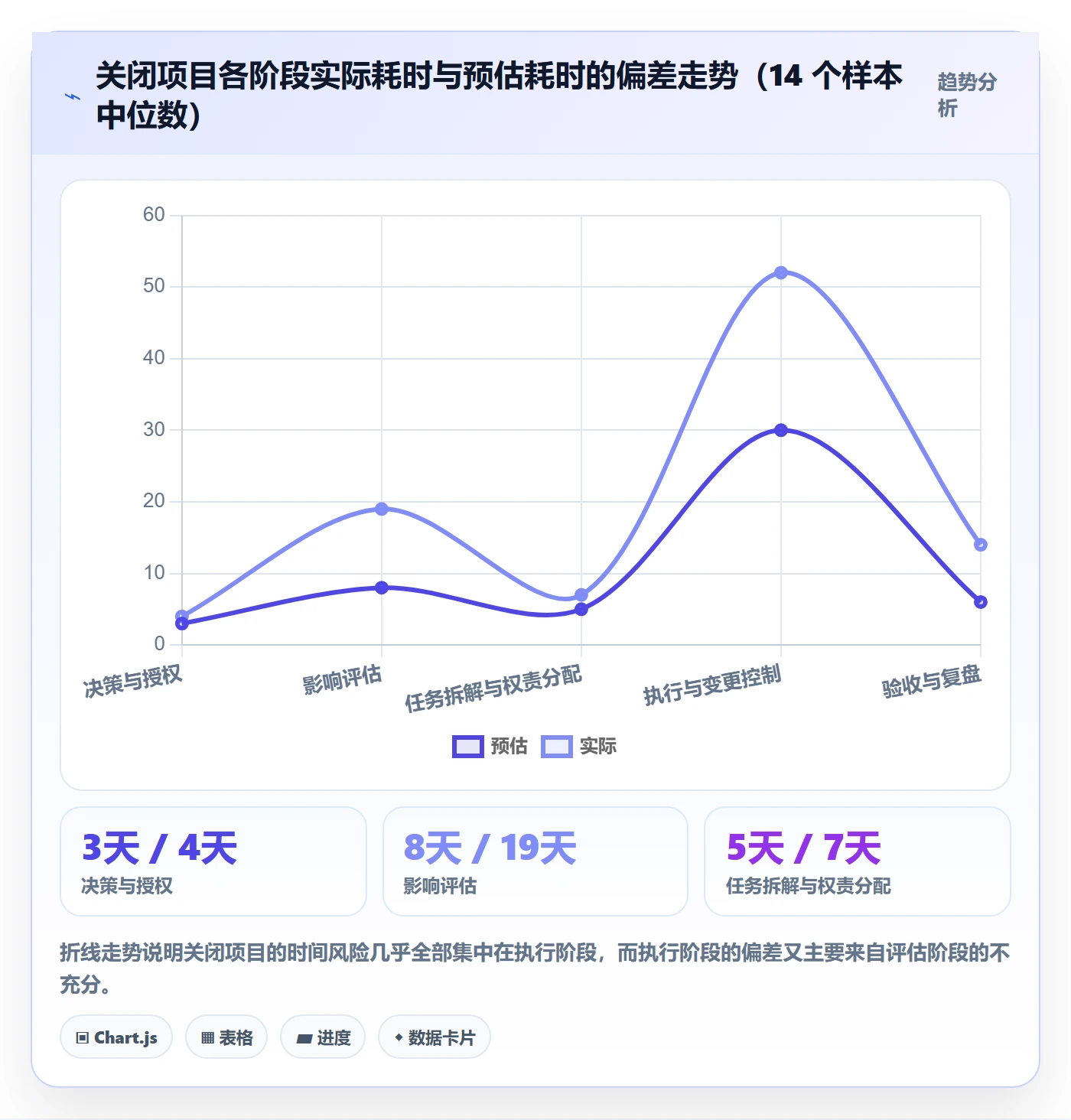Click the 预估 legend color box
Screen dimensions: 1071x1120
468,746
